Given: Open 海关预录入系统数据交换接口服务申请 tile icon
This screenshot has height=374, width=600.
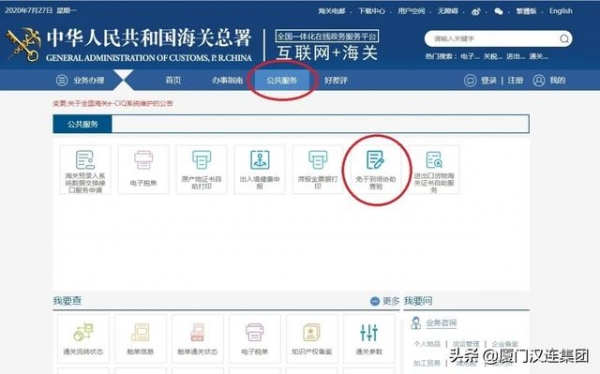Looking at the screenshot, I should tap(85, 160).
